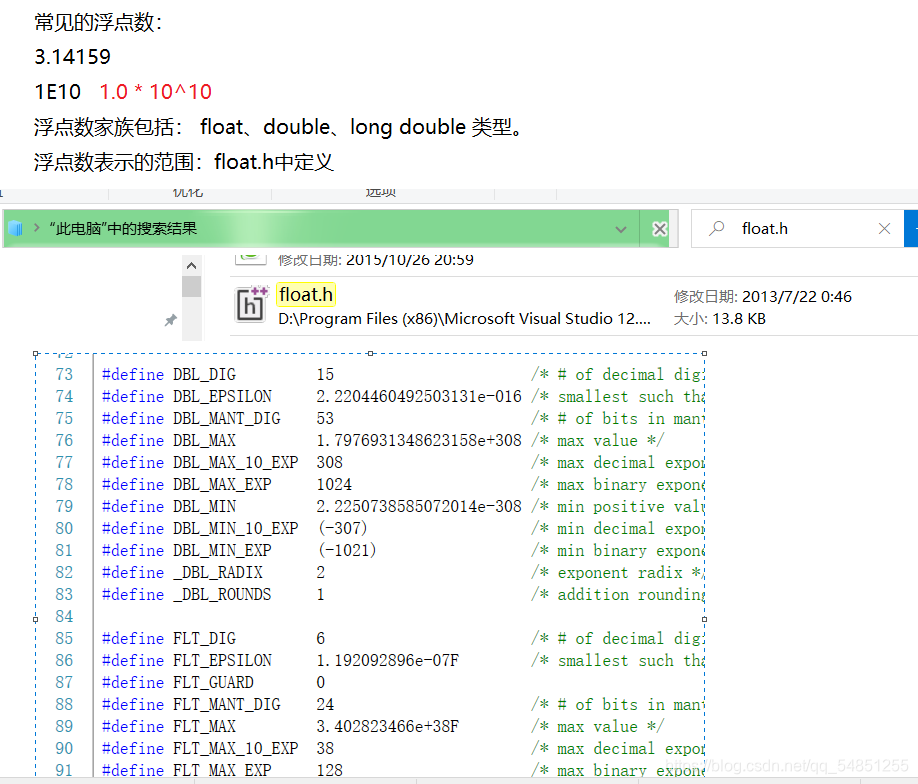Click DBL_EPSILON value on line 74
The image size is (918, 784).
pos(419,396)
